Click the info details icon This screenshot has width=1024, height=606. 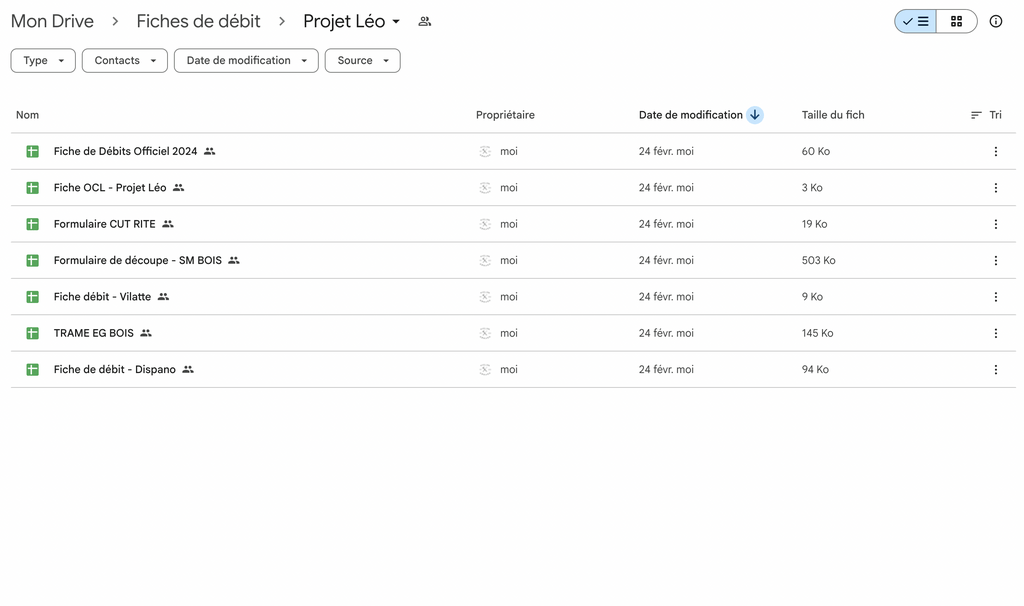(x=995, y=21)
